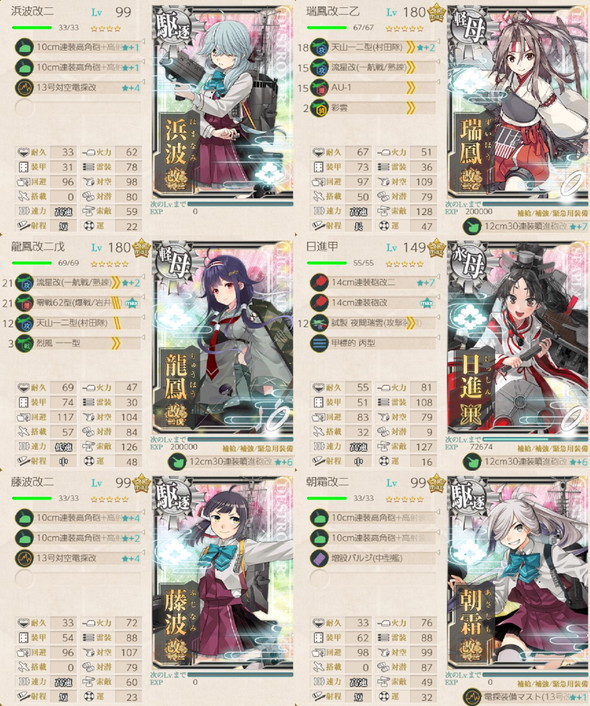The height and width of the screenshot is (706, 590).
Task: Click the purple 増設バルジ(中型艦) bulge icon
Action: pyautogui.click(x=319, y=558)
